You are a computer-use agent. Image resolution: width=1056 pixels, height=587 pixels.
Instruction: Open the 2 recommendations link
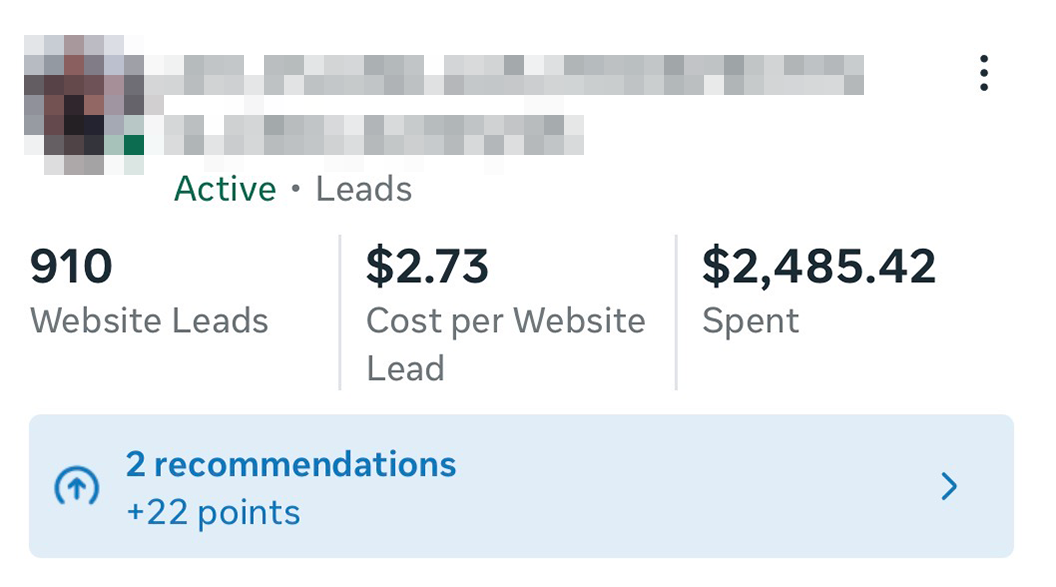[x=290, y=464]
